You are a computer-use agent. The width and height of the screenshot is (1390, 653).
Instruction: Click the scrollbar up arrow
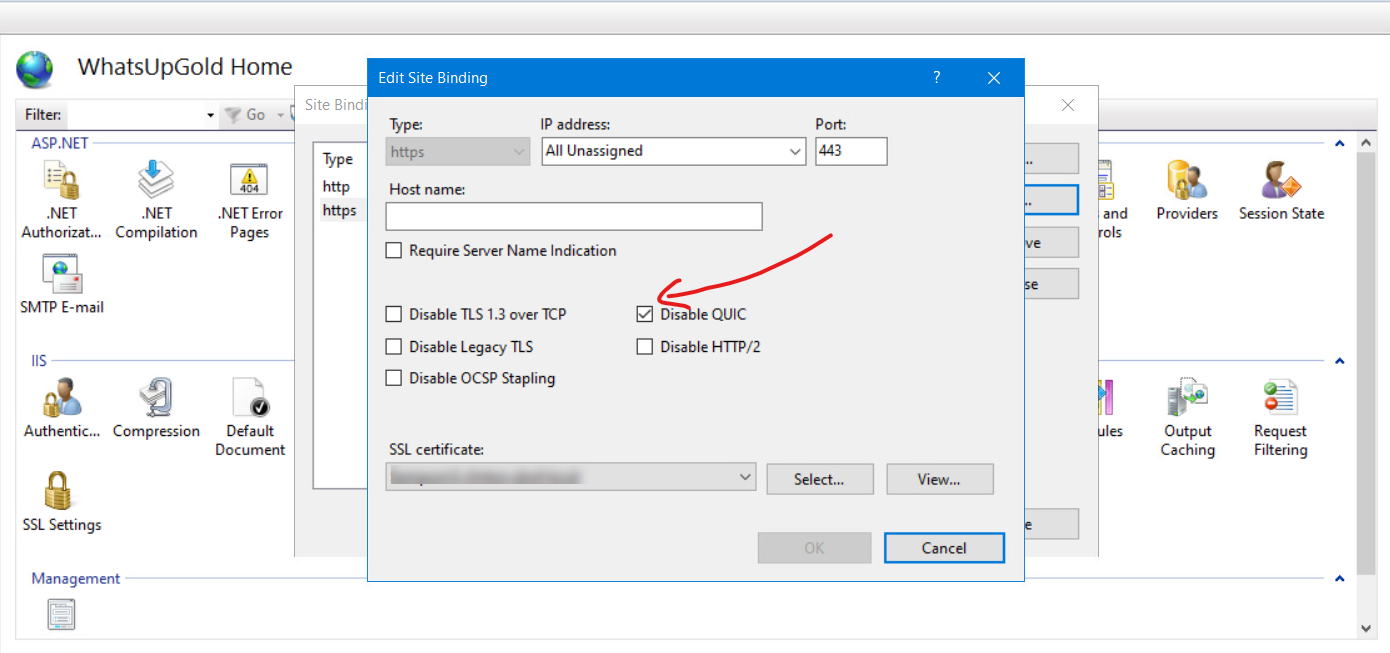[x=1368, y=144]
